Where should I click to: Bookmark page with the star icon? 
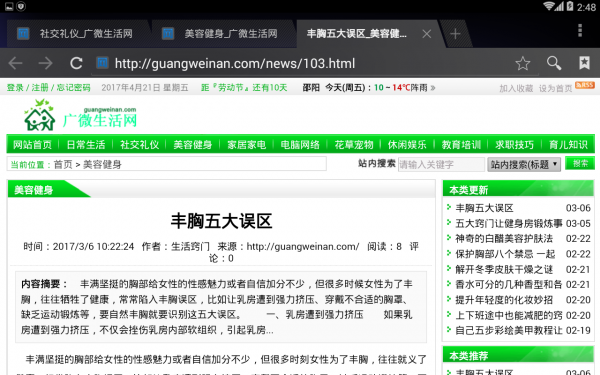[522, 63]
